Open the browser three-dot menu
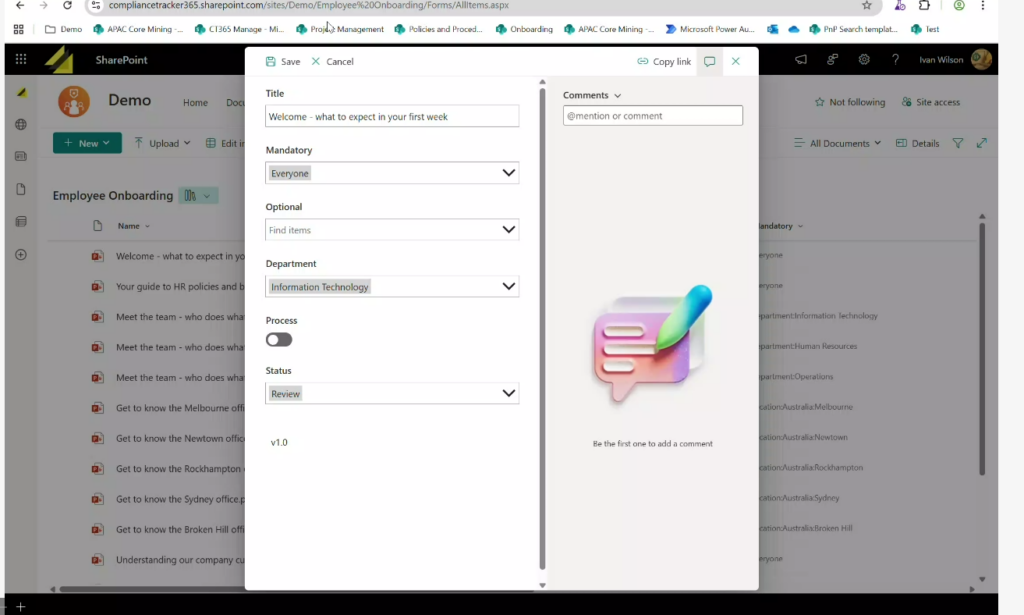Screen dimensions: 1024x615 tap(983, 5)
